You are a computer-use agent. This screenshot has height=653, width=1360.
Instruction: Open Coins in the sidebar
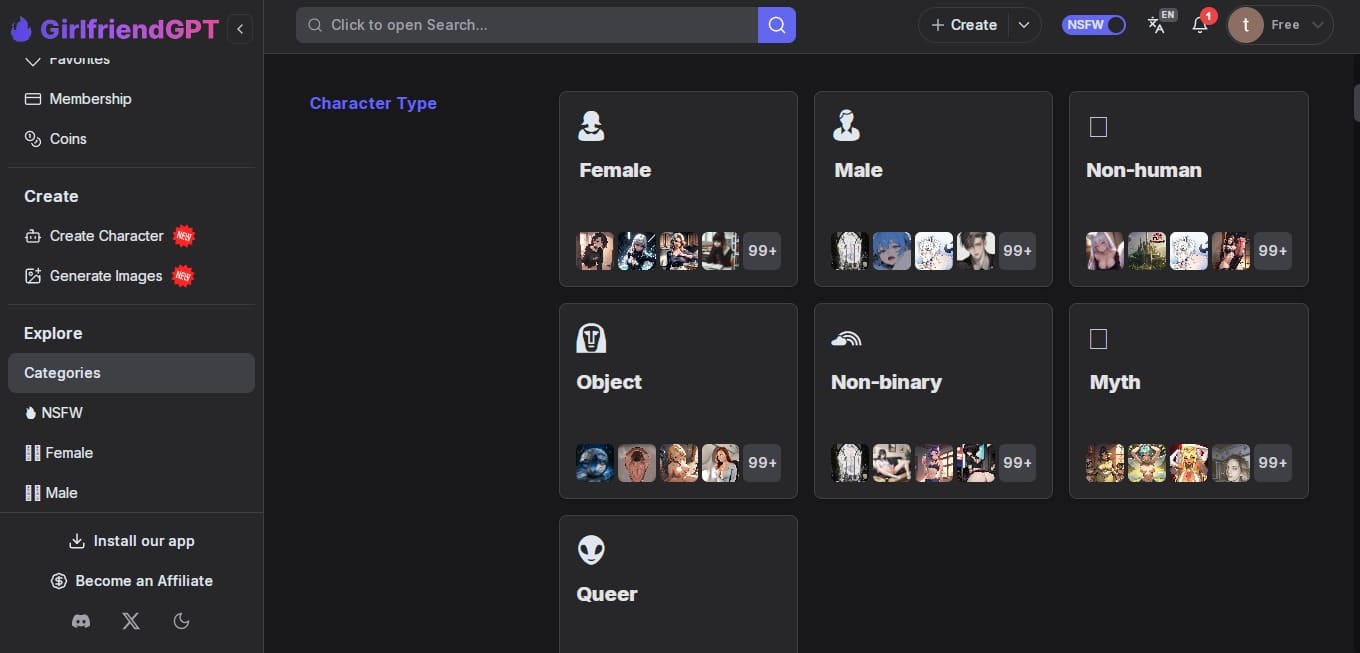pos(131,139)
